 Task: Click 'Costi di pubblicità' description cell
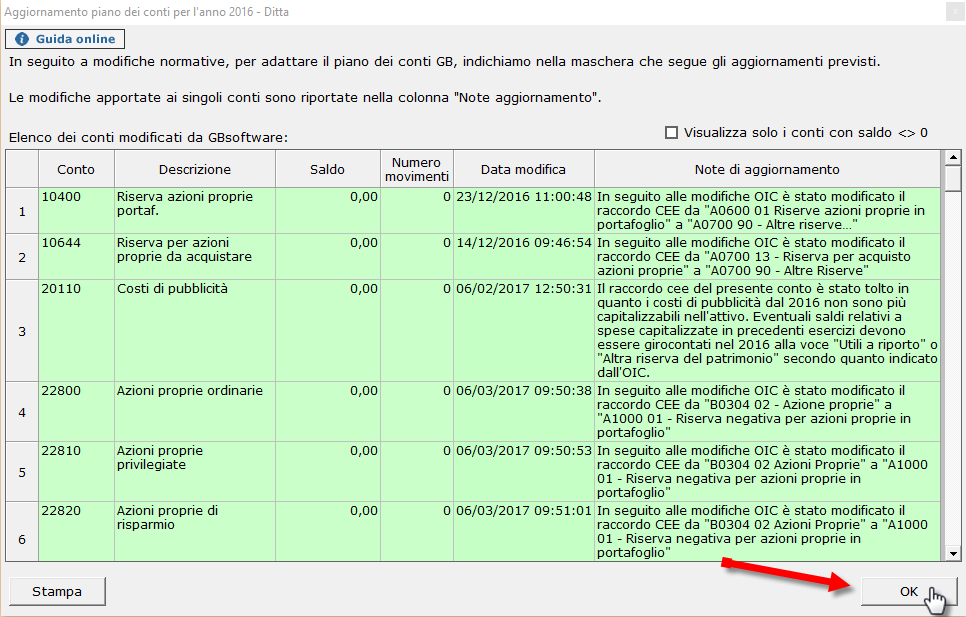pos(195,331)
